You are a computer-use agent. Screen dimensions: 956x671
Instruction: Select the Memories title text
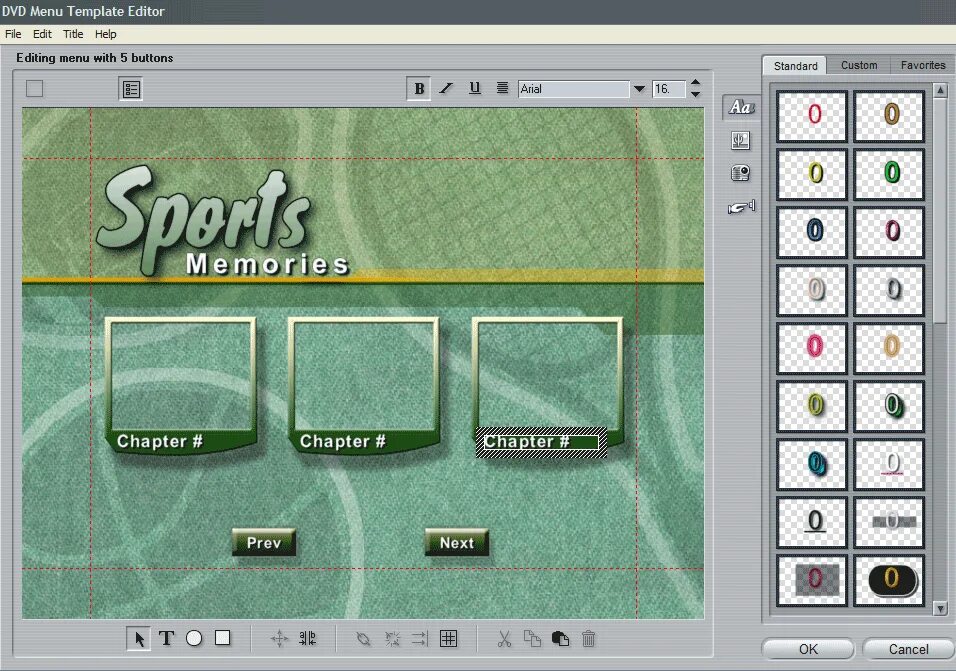tap(268, 264)
